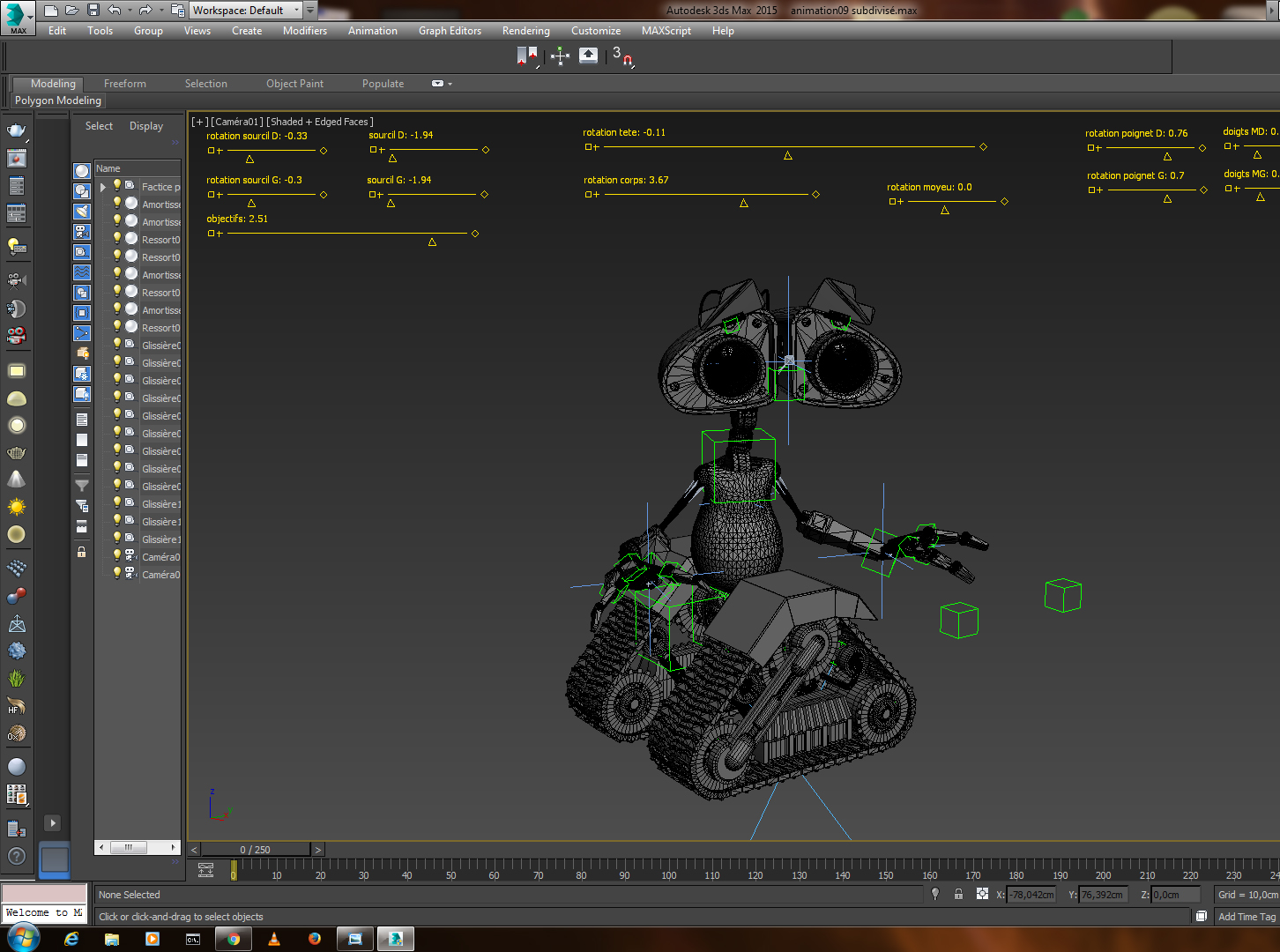Screen dimensions: 1280x952
Task: Open the Application menu dropdown arrow beside the MAX logo
Action: [x=31, y=16]
